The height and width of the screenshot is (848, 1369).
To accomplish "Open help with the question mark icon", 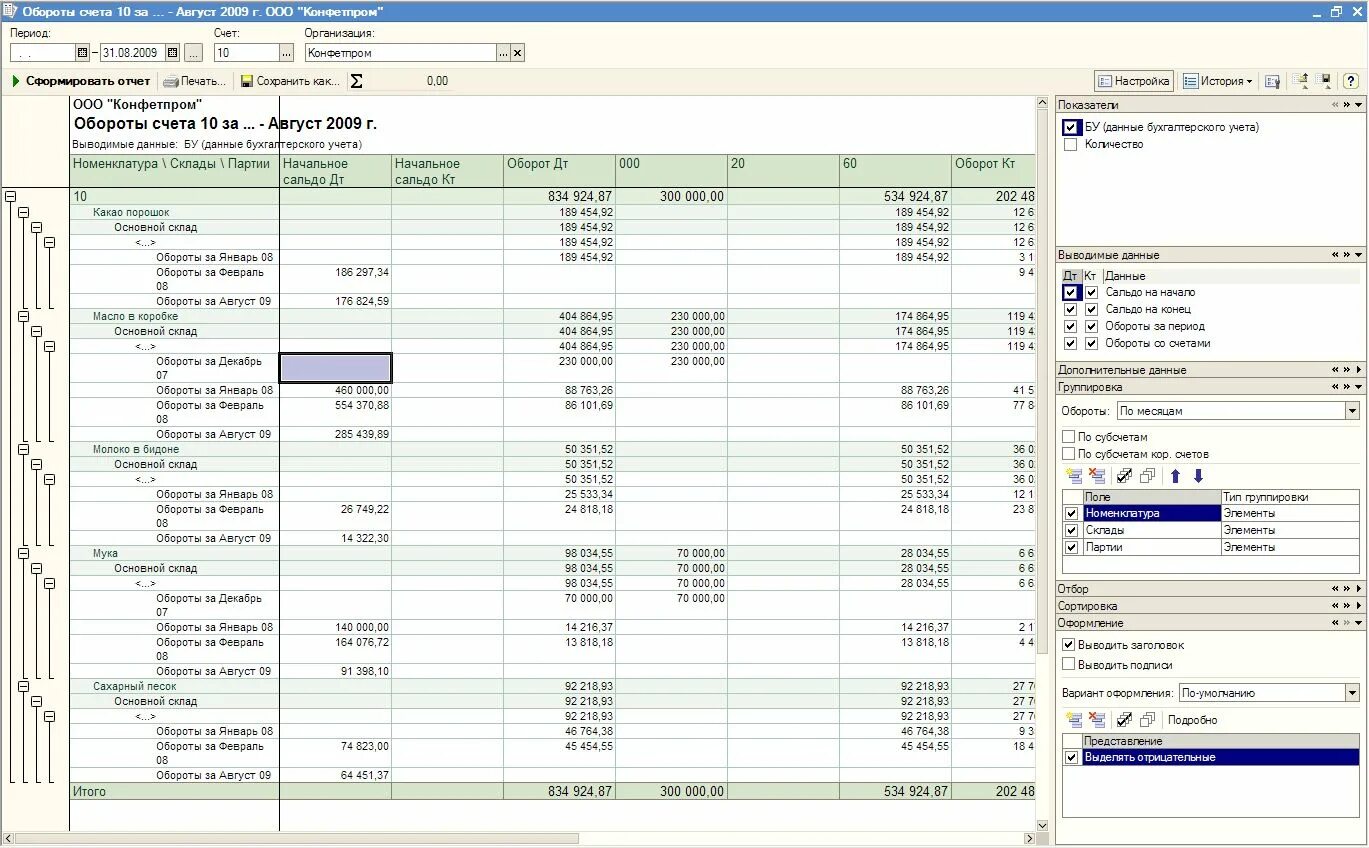I will 1351,81.
